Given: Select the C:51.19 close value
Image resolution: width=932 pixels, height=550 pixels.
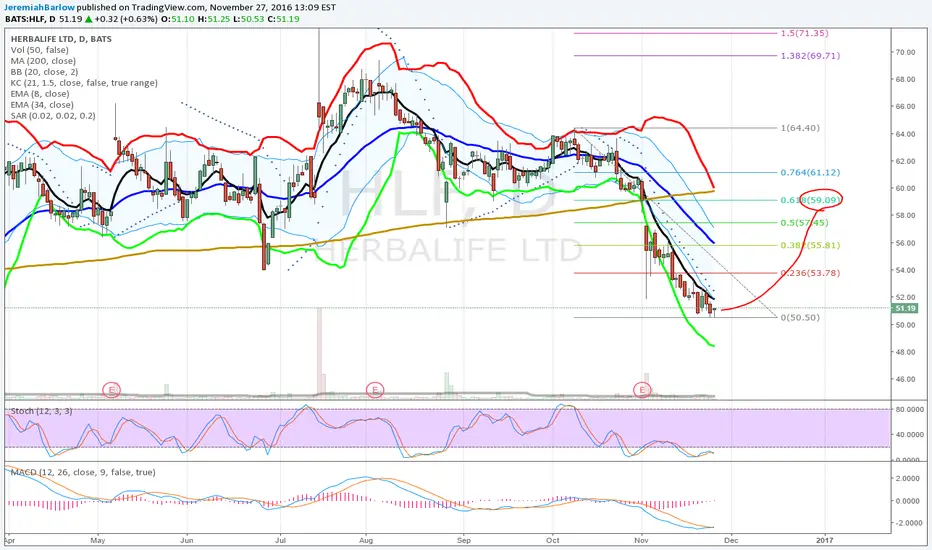Looking at the screenshot, I should 283,19.
